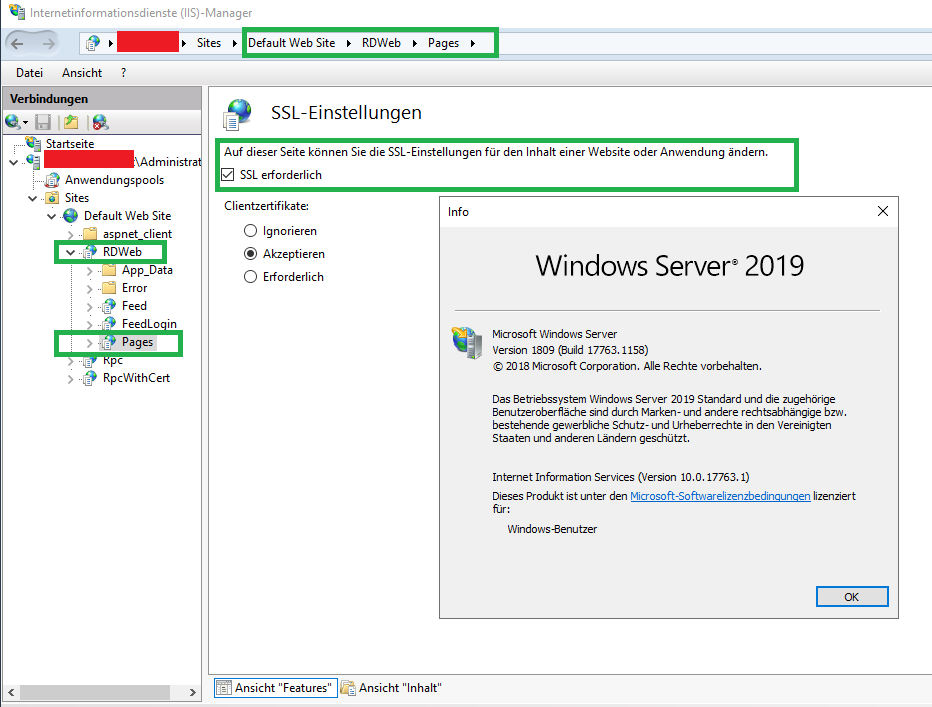Viewport: 932px width, 707px height.
Task: Click Sites in the breadcrumb
Action: click(x=209, y=43)
